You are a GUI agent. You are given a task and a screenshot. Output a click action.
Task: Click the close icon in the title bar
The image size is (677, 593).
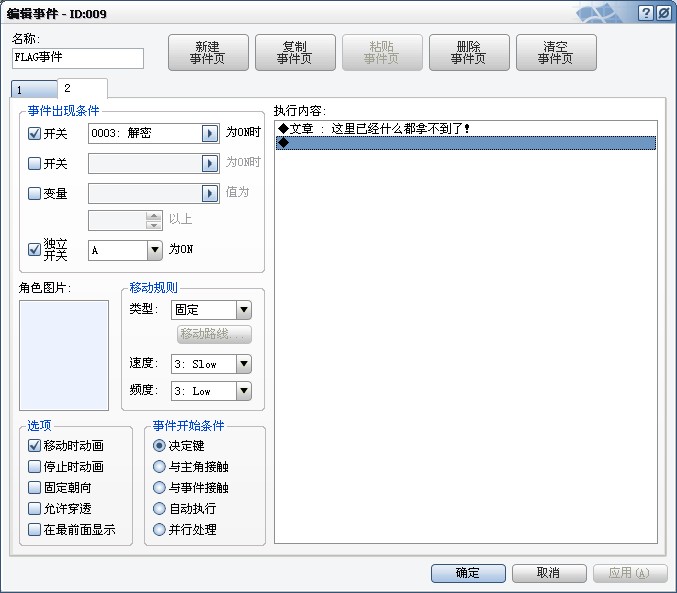(664, 13)
